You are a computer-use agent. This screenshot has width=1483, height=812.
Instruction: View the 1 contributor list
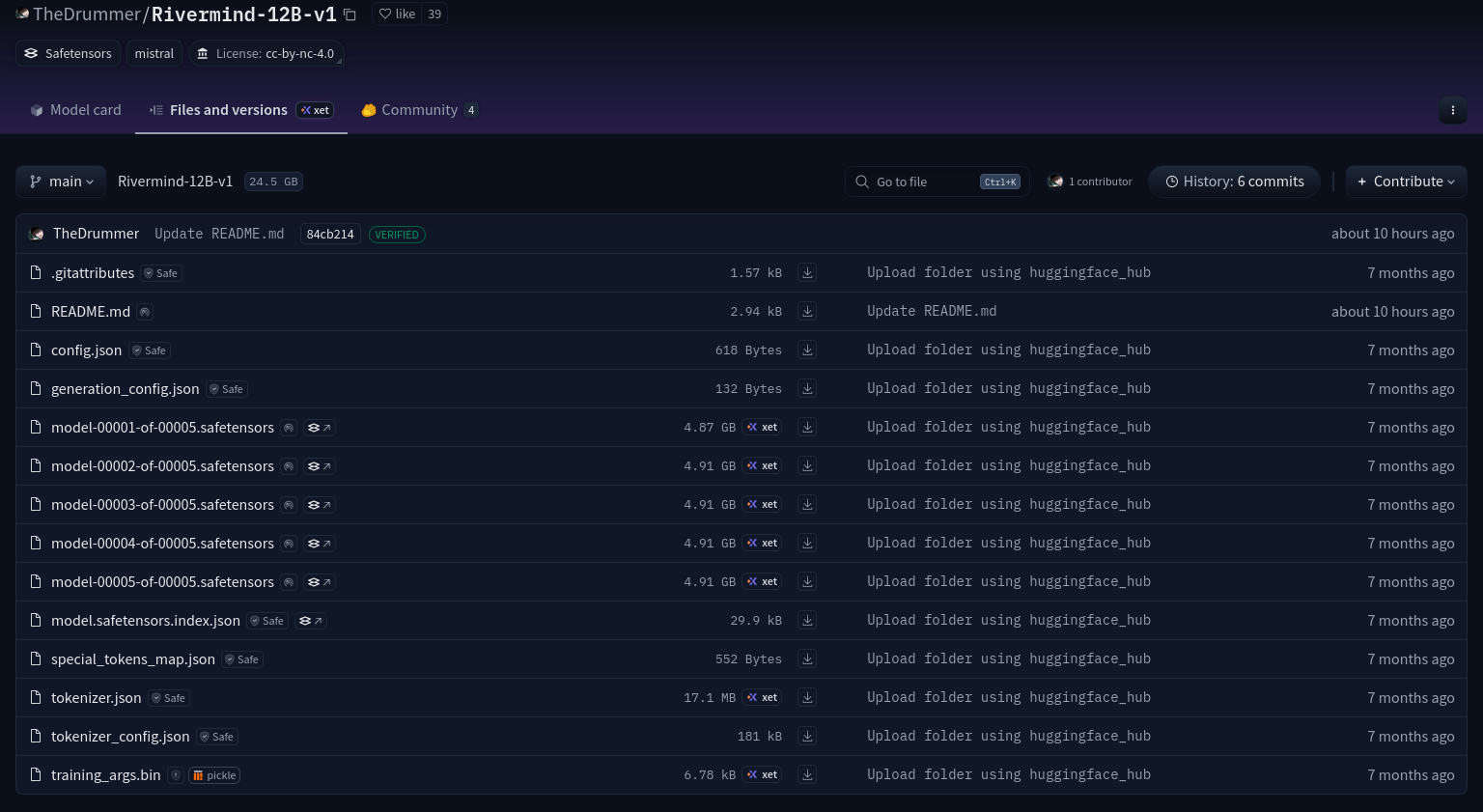(x=1090, y=182)
